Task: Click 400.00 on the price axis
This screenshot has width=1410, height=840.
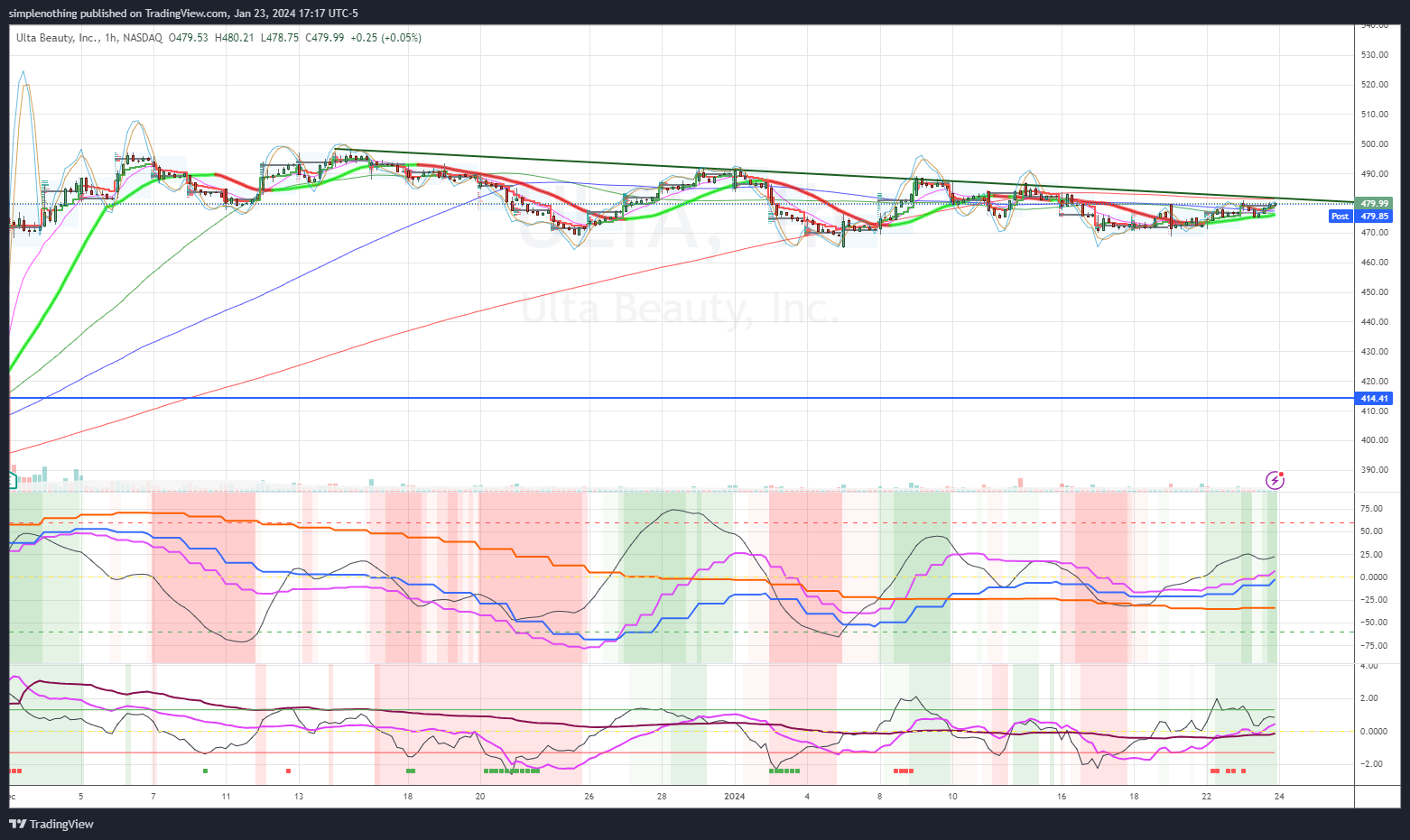Action: click(1375, 440)
